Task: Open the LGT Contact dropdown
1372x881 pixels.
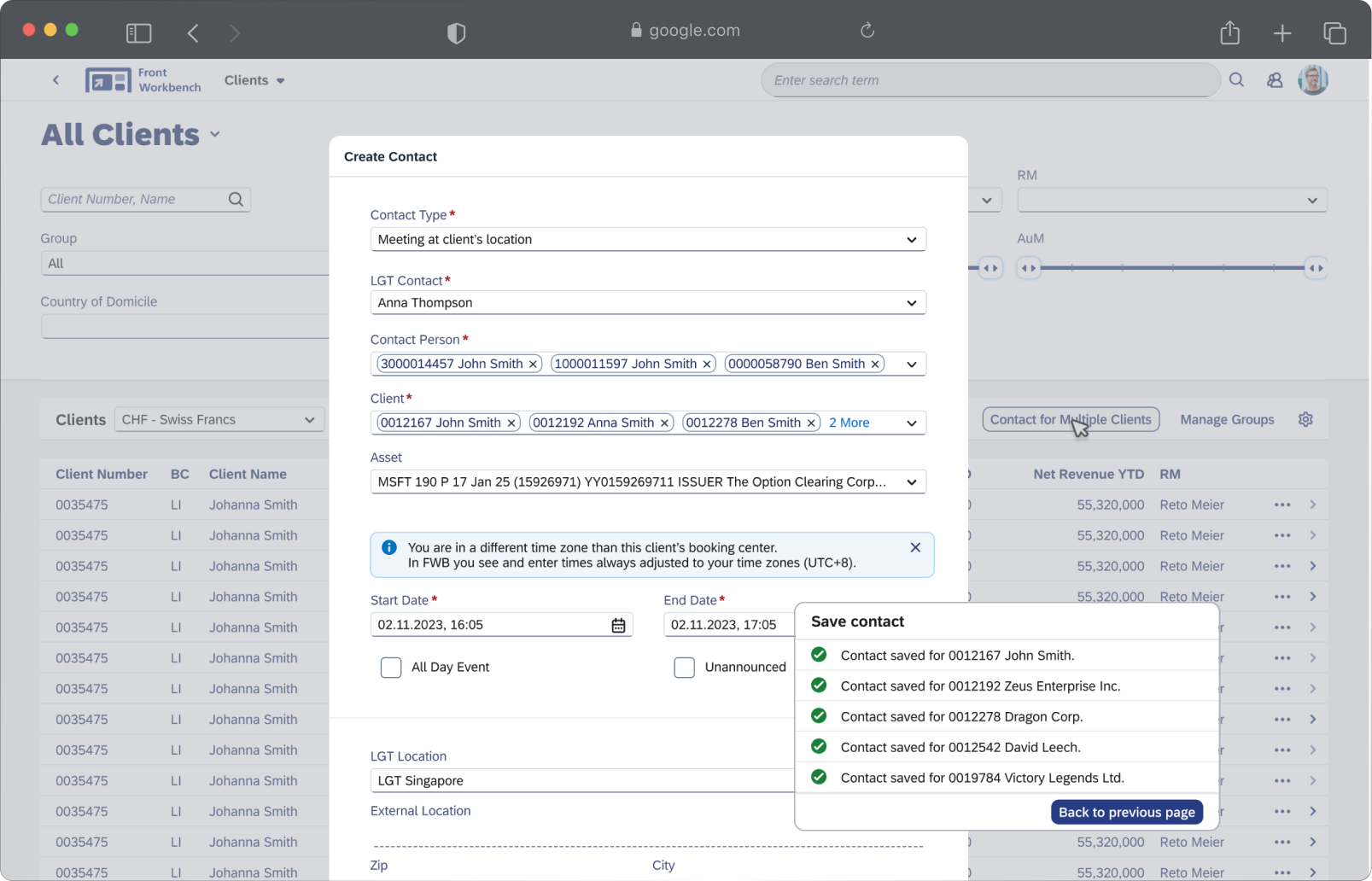Action: (x=911, y=303)
